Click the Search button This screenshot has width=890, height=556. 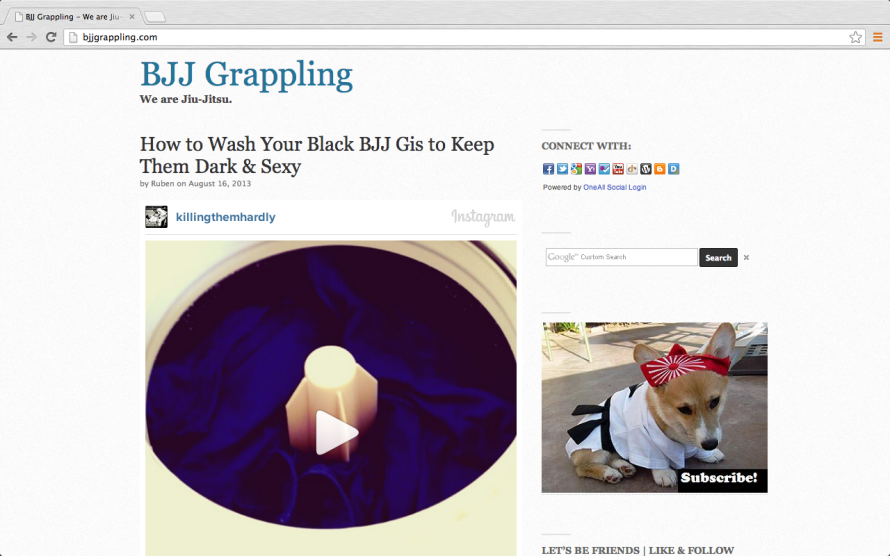coord(718,258)
